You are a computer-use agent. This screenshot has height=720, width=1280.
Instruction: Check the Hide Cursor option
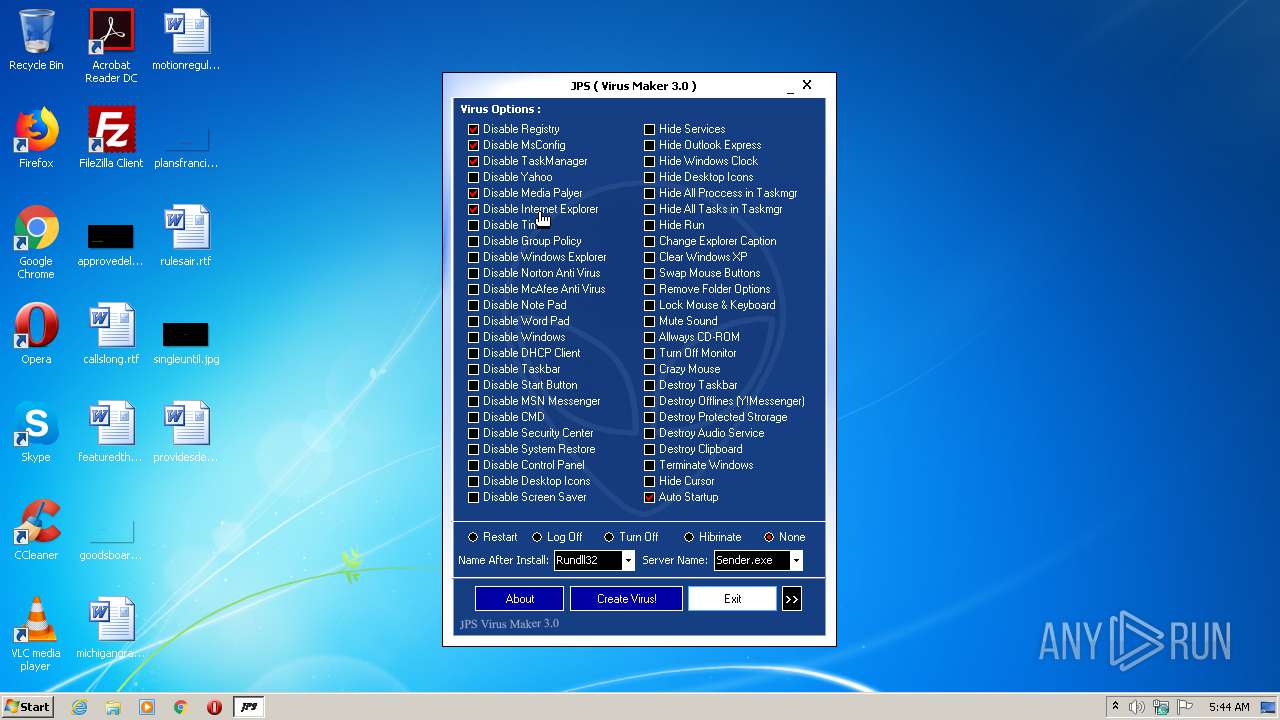650,481
